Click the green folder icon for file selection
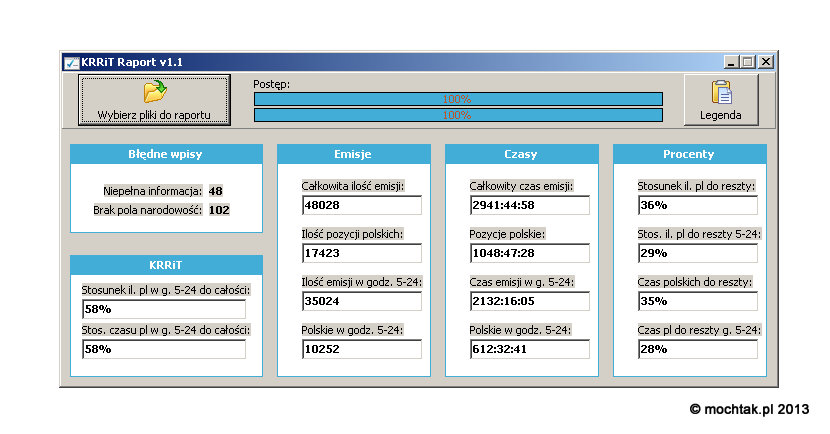 (x=155, y=92)
